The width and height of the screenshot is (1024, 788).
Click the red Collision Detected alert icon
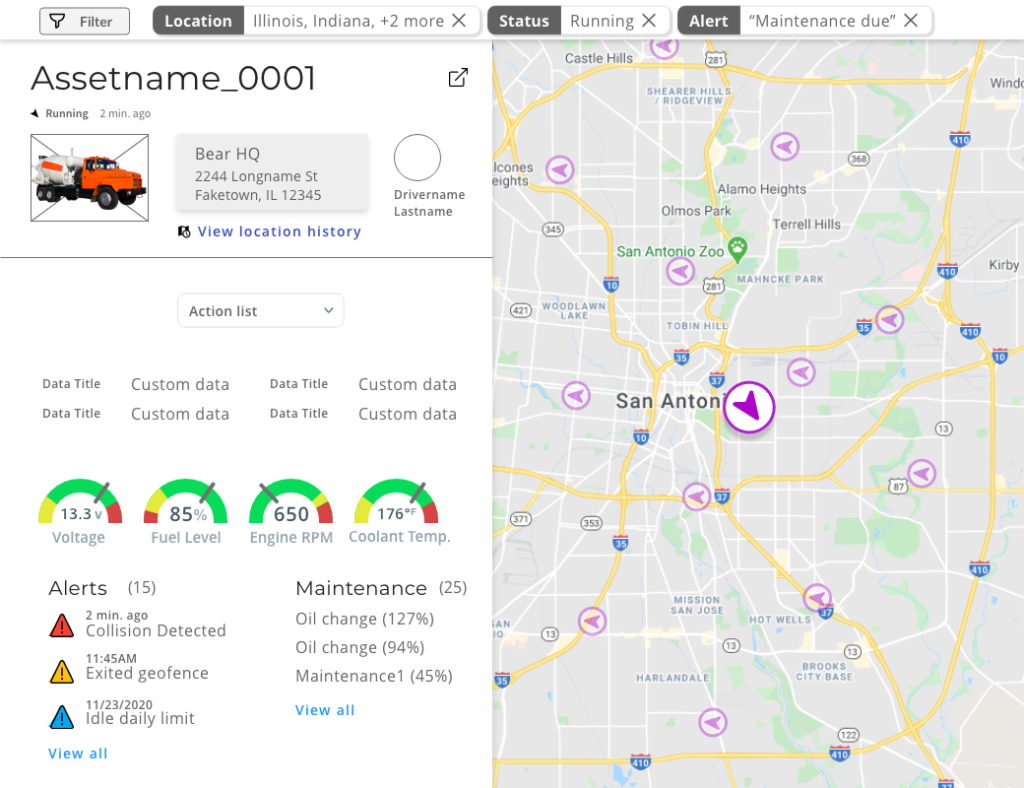tap(62, 626)
